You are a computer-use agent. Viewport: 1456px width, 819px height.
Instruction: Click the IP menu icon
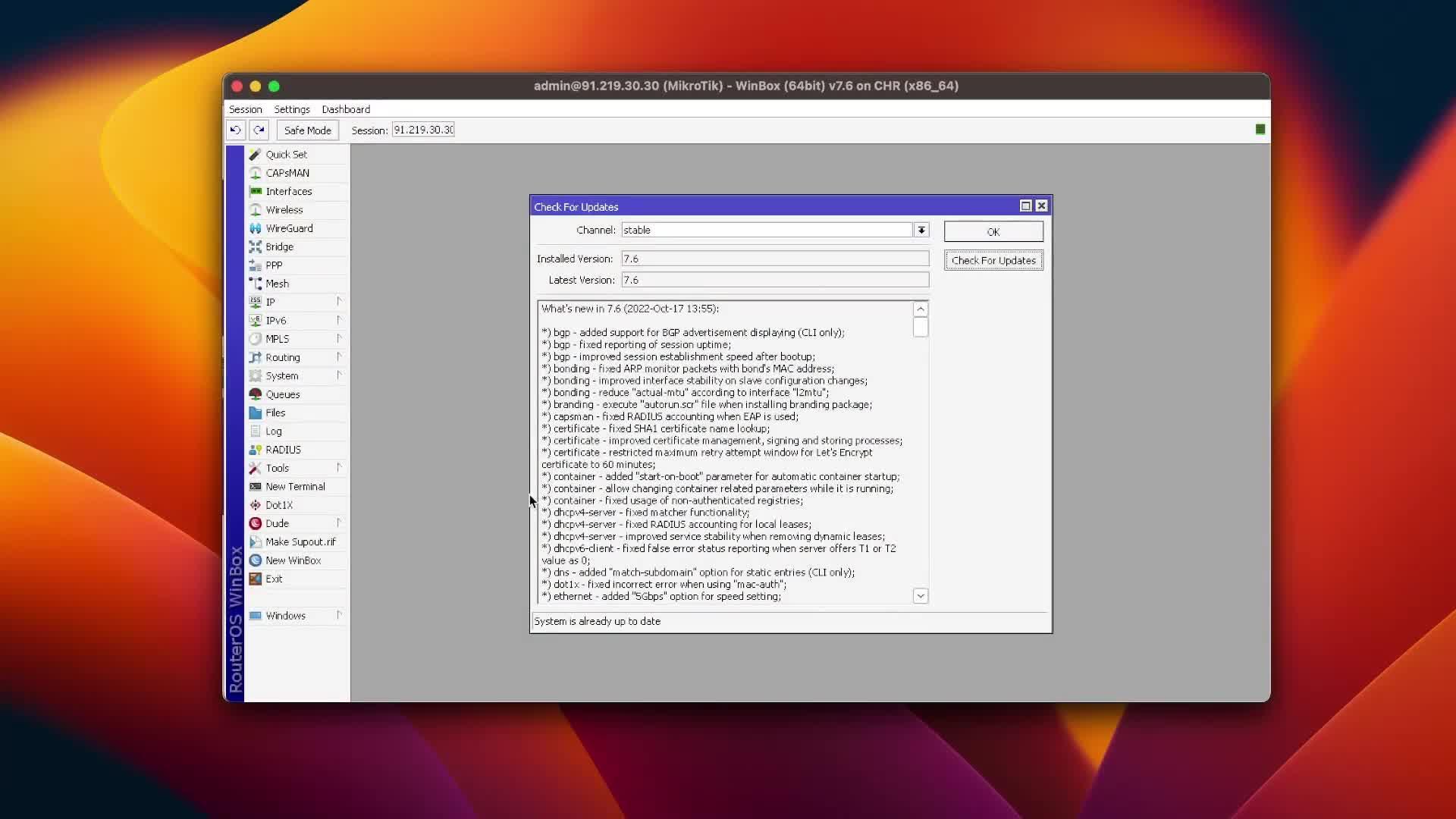[255, 302]
